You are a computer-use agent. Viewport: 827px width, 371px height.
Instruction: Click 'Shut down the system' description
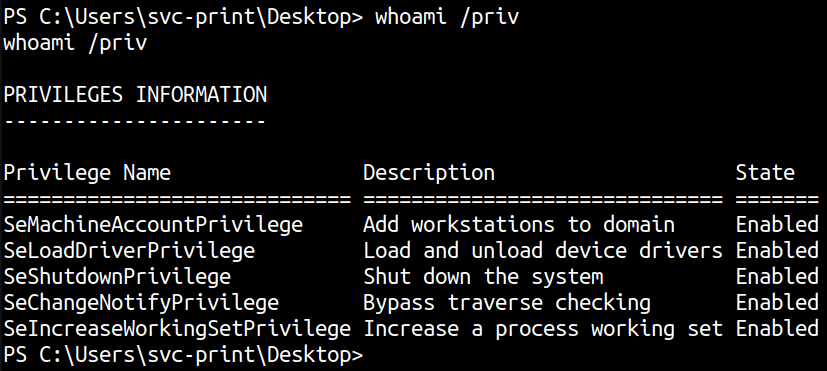coord(483,277)
